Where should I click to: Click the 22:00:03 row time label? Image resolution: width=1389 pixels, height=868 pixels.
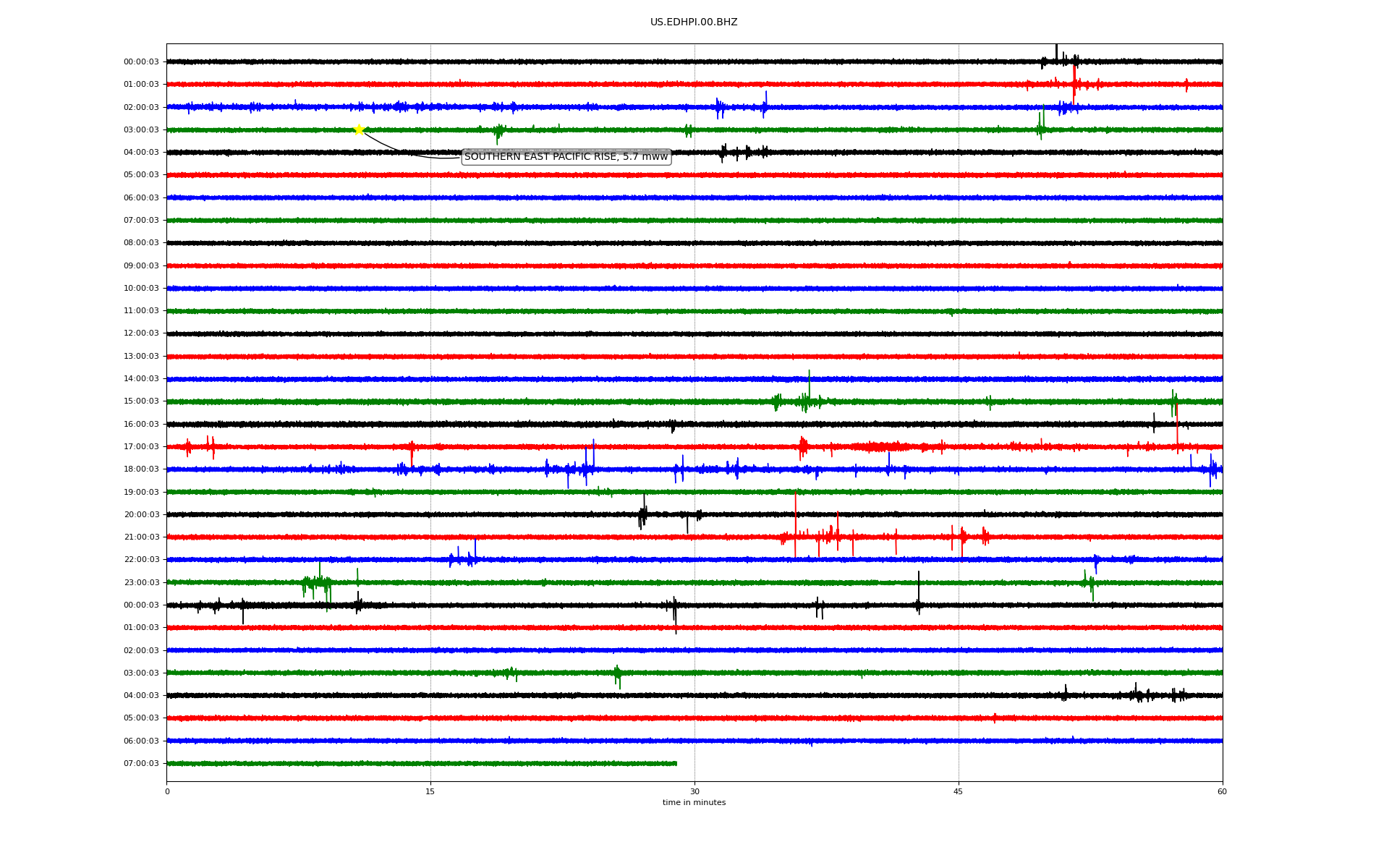pyautogui.click(x=141, y=560)
